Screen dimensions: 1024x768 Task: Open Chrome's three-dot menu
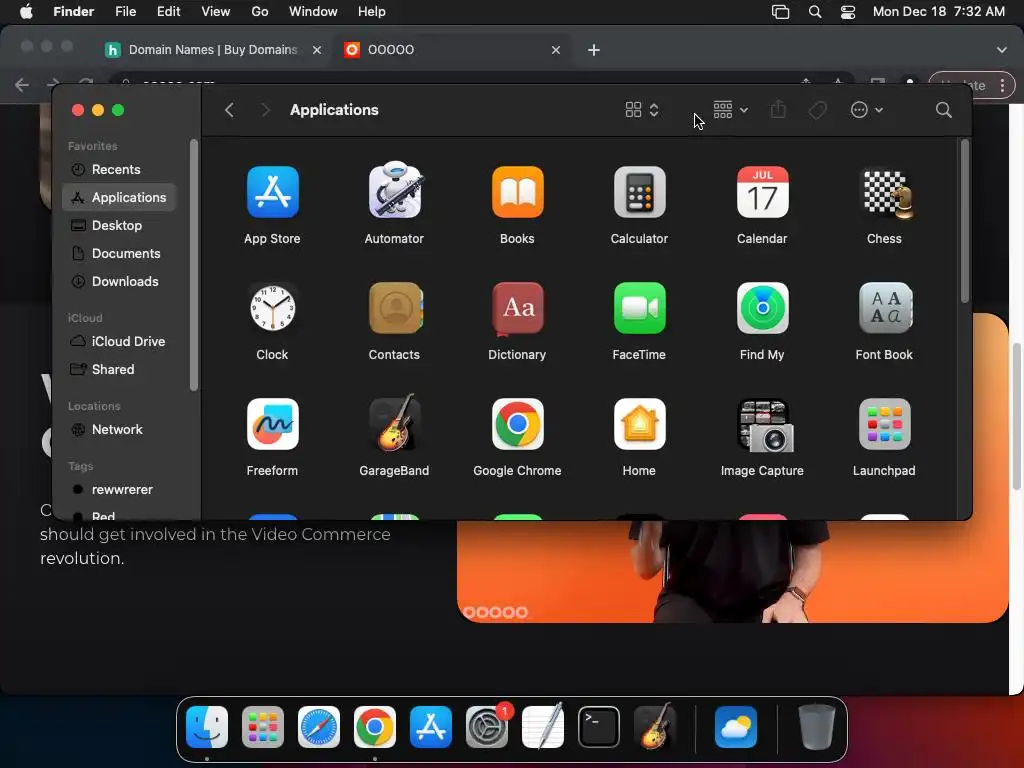click(x=1002, y=85)
